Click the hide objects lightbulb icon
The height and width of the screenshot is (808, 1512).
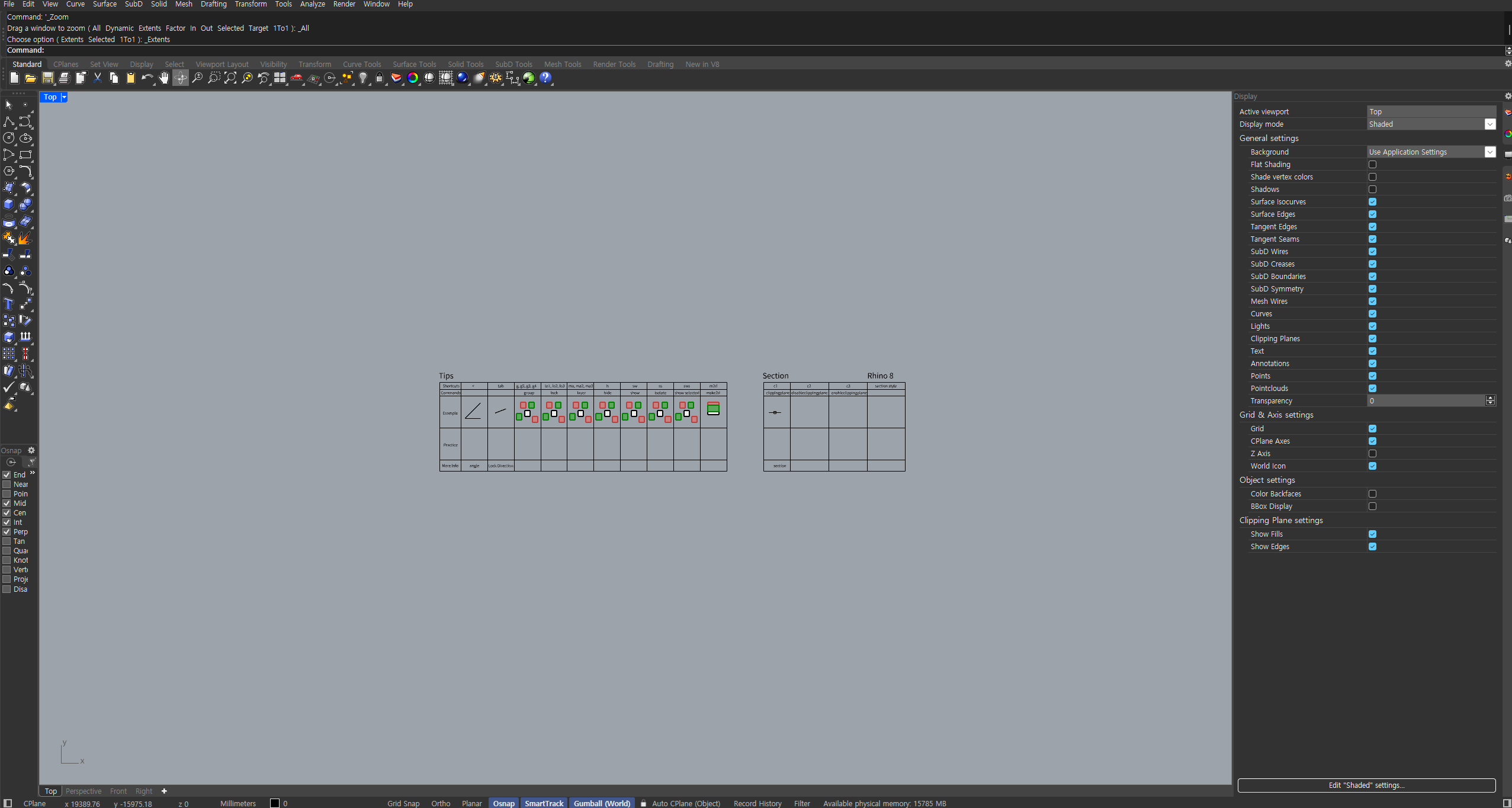click(363, 78)
